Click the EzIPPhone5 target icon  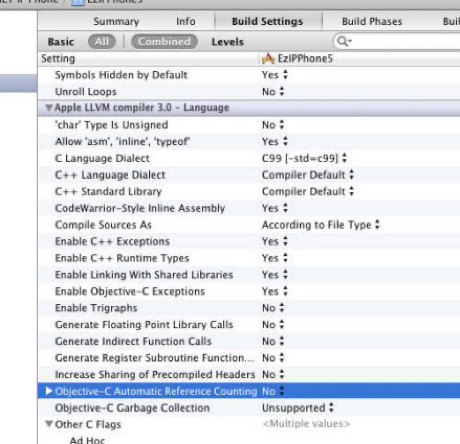tap(268, 59)
